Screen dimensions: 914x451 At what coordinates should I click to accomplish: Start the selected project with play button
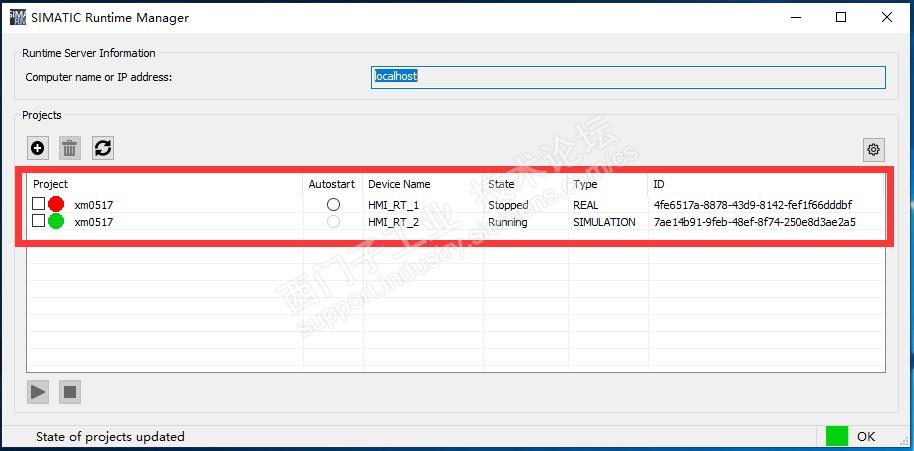(x=38, y=392)
